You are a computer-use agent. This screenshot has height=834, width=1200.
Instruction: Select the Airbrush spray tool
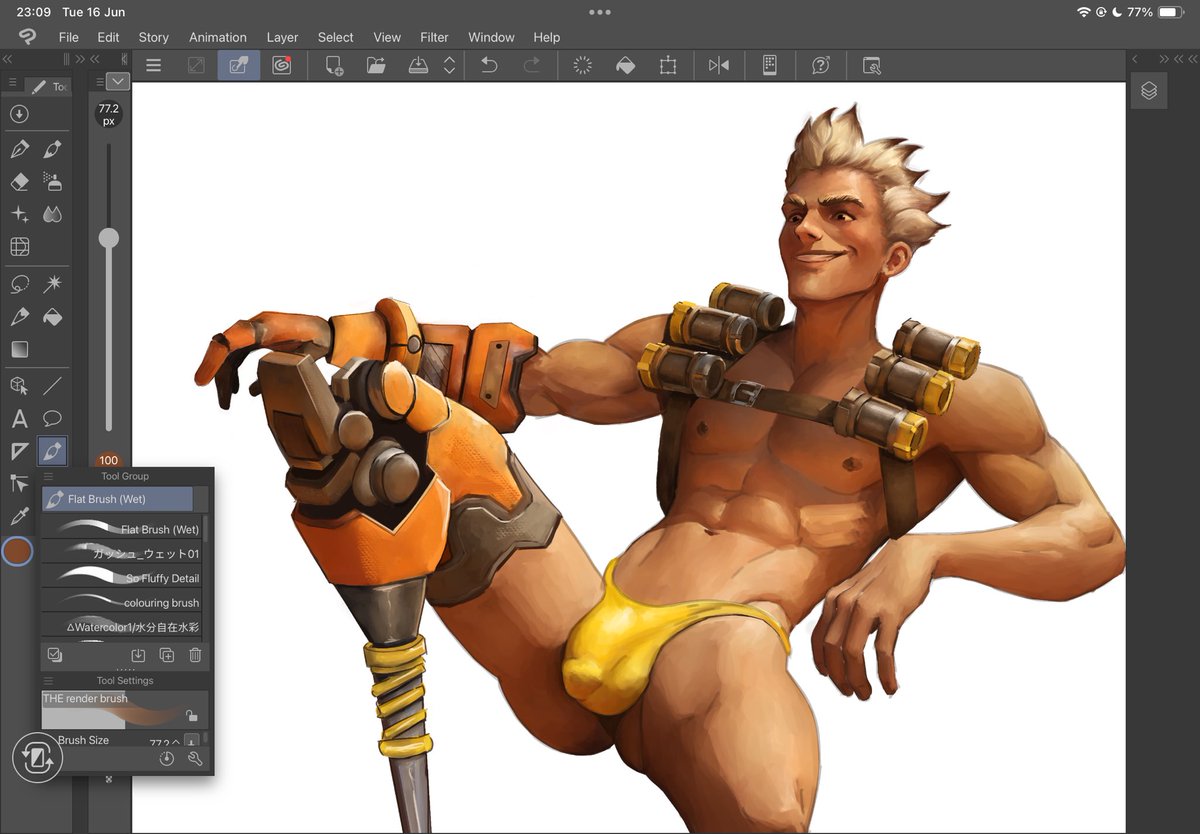[x=53, y=182]
